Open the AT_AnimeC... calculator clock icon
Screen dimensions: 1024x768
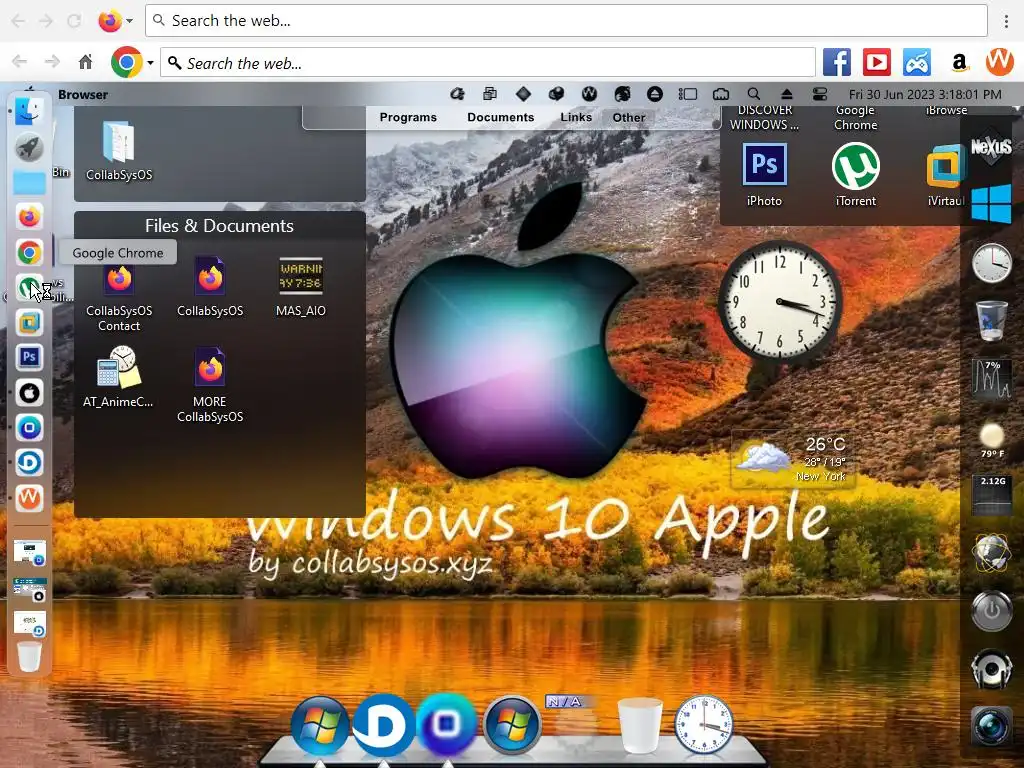(118, 377)
